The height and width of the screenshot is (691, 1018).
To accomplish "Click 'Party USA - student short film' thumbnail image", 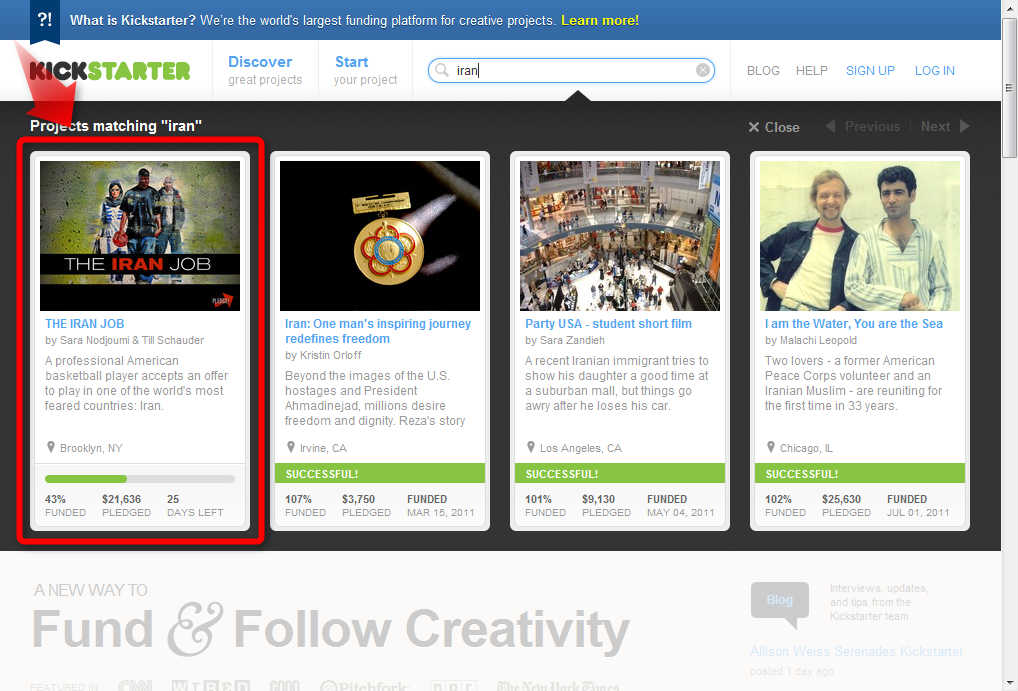I will pos(619,235).
